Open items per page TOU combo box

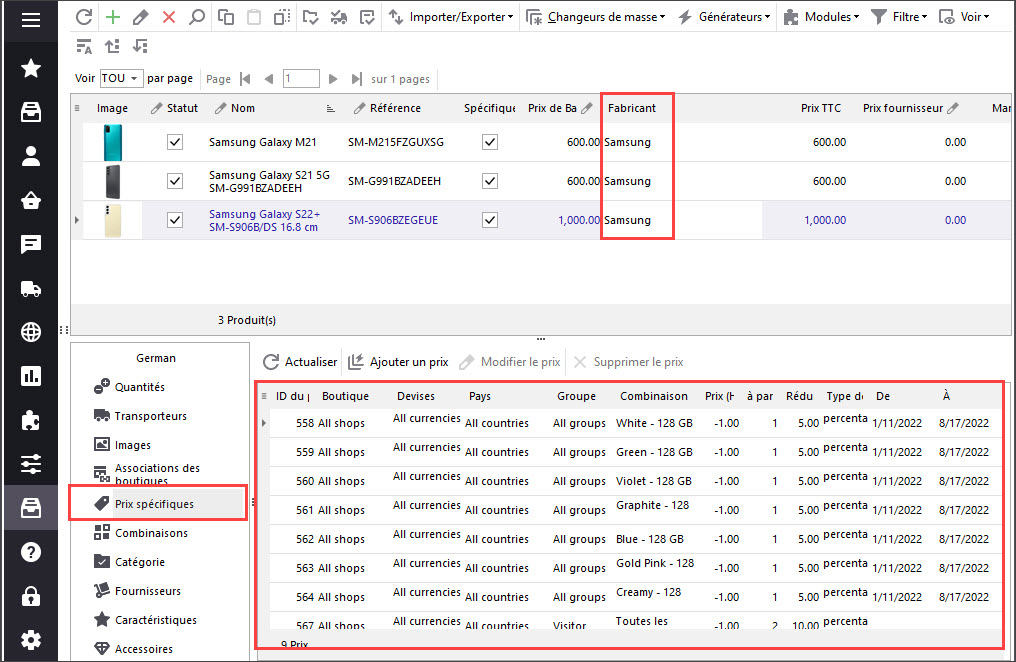coord(121,78)
